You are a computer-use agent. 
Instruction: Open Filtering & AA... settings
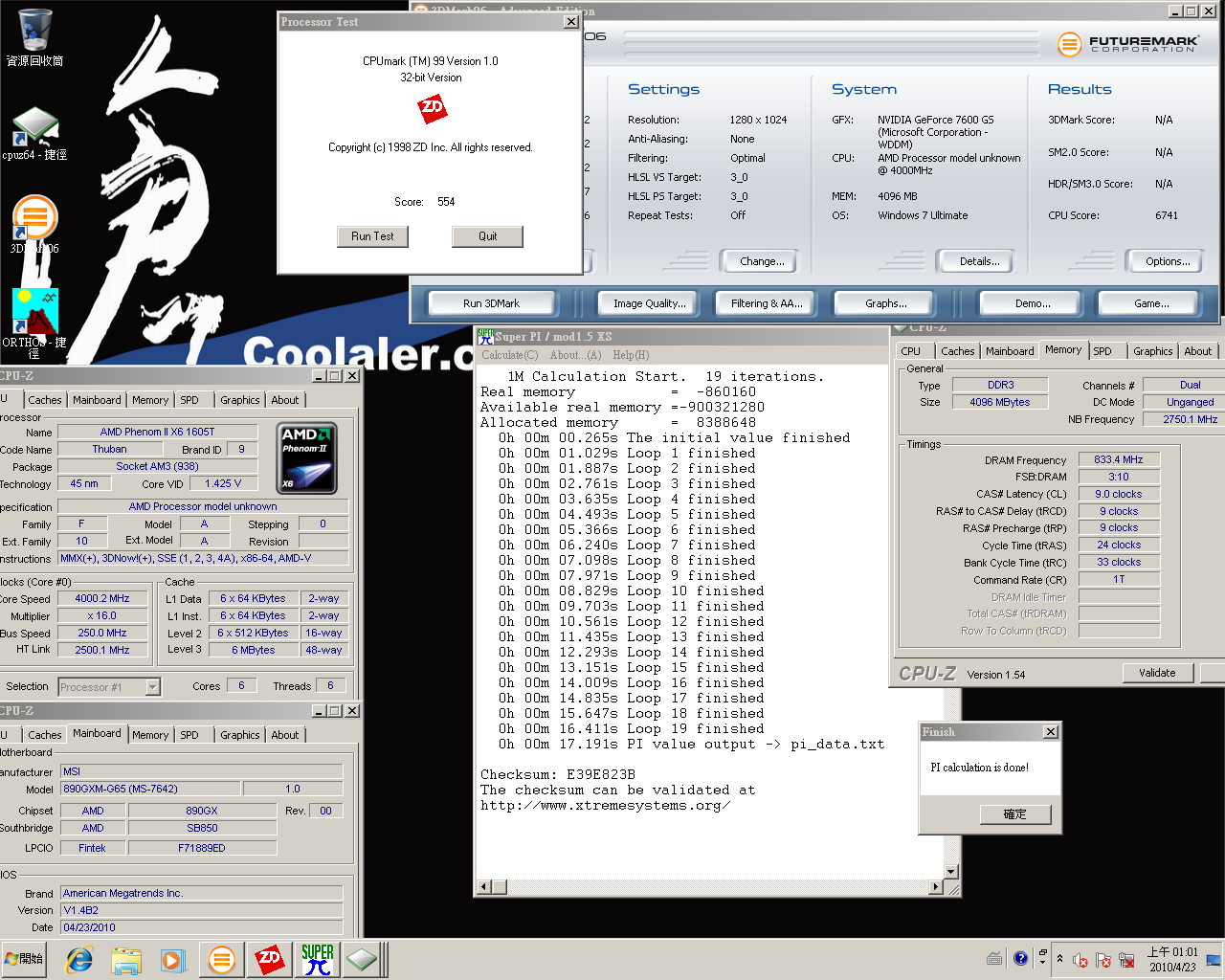767,303
